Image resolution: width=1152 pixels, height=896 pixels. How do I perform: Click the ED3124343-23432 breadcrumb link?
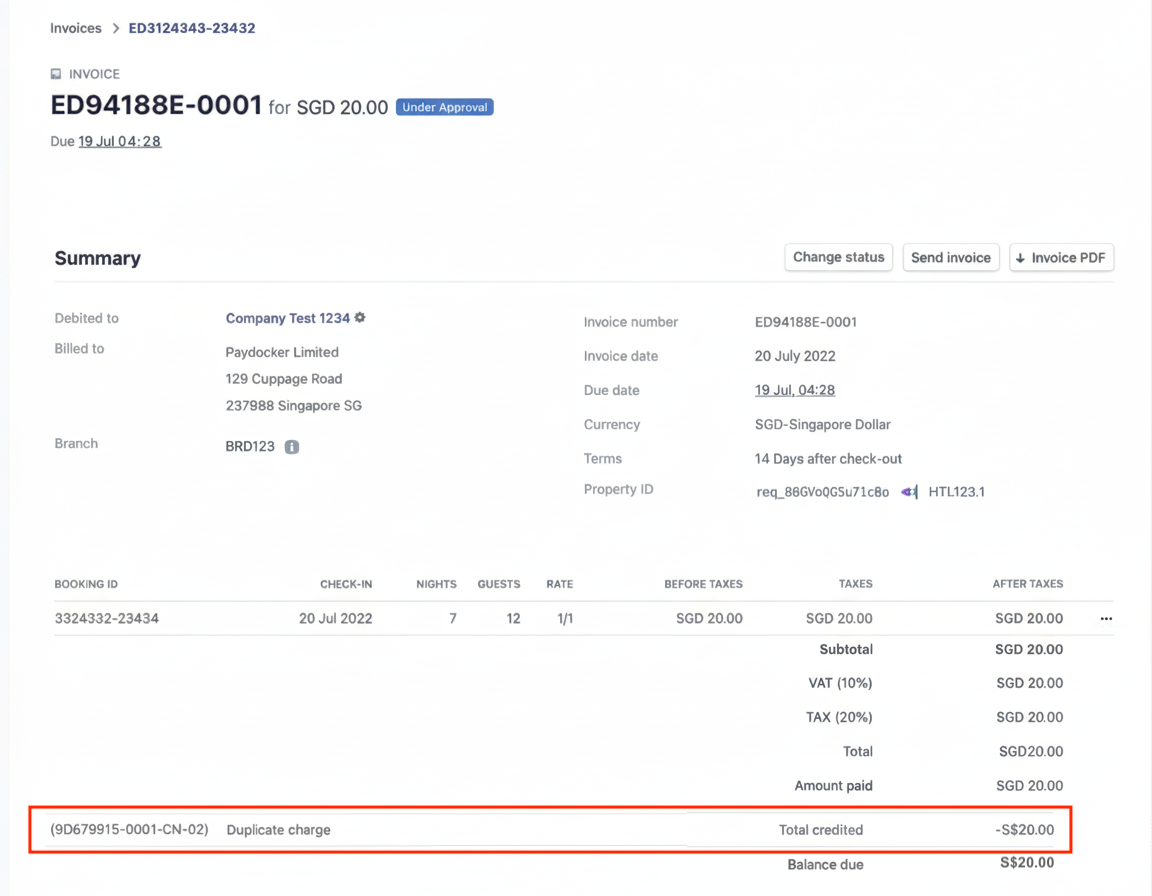(x=192, y=29)
